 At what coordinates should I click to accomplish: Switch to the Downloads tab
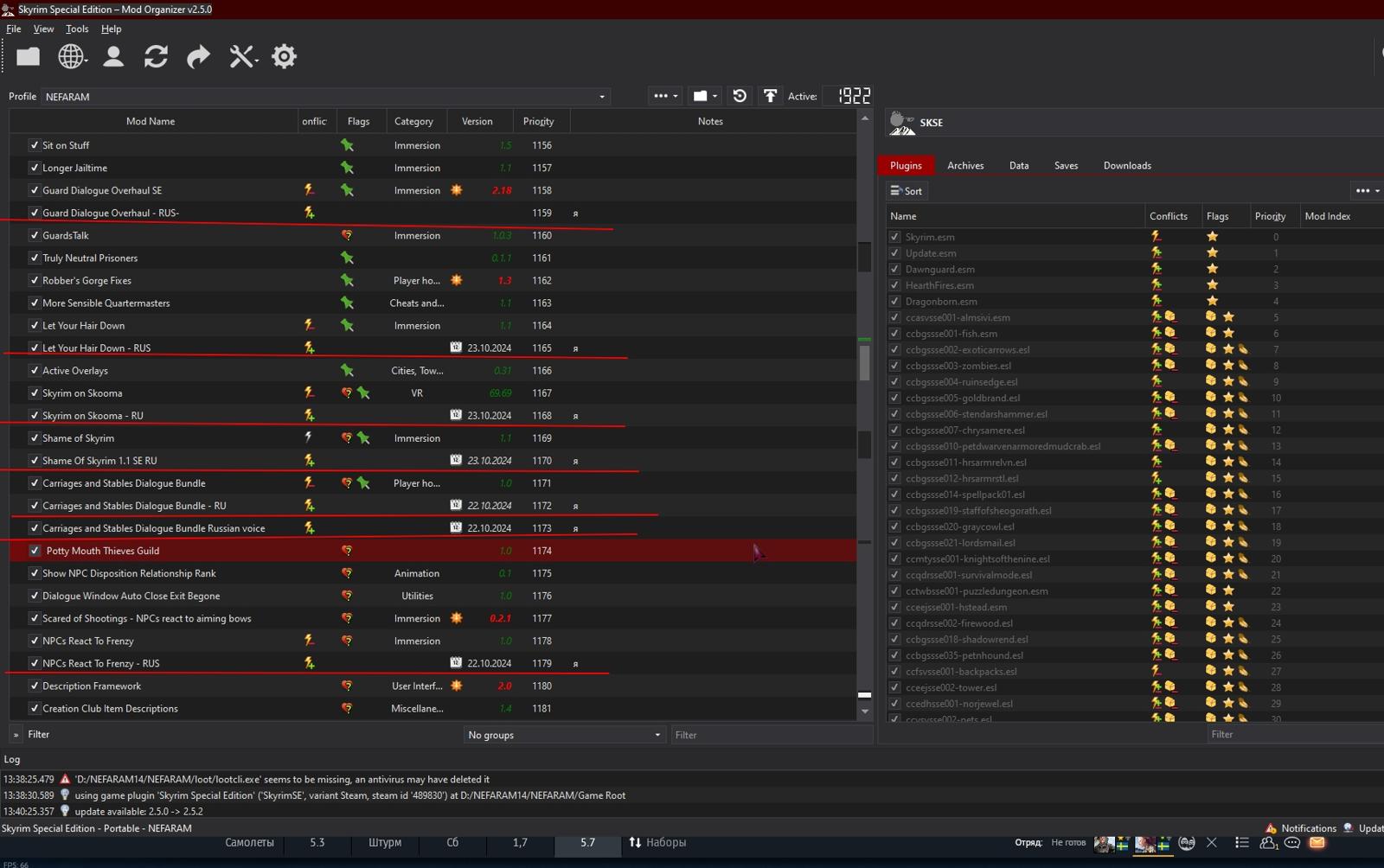pyautogui.click(x=1127, y=165)
